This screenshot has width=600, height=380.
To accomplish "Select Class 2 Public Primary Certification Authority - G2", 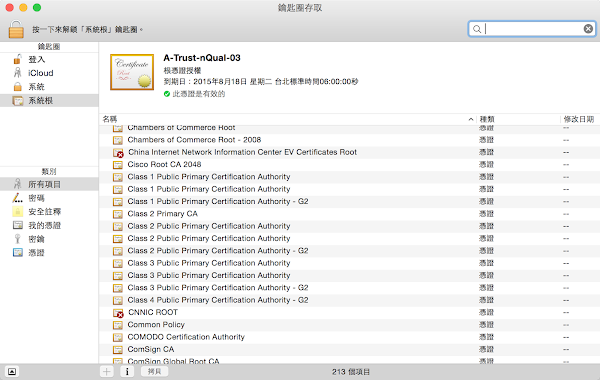I will (x=349, y=251).
